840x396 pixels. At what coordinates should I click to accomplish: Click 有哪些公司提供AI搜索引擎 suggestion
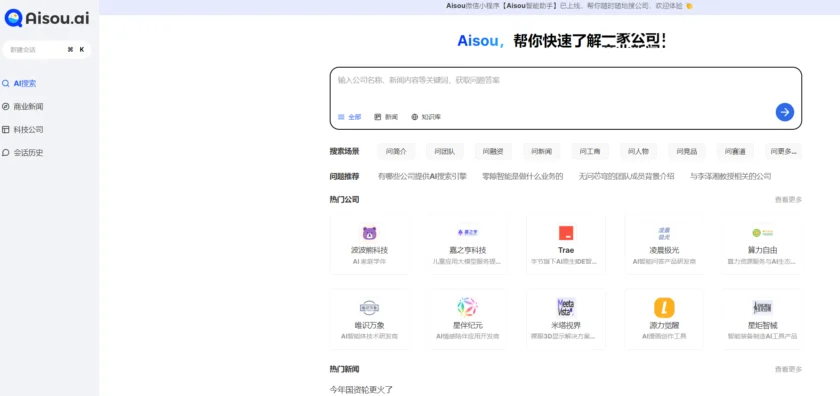[422, 176]
